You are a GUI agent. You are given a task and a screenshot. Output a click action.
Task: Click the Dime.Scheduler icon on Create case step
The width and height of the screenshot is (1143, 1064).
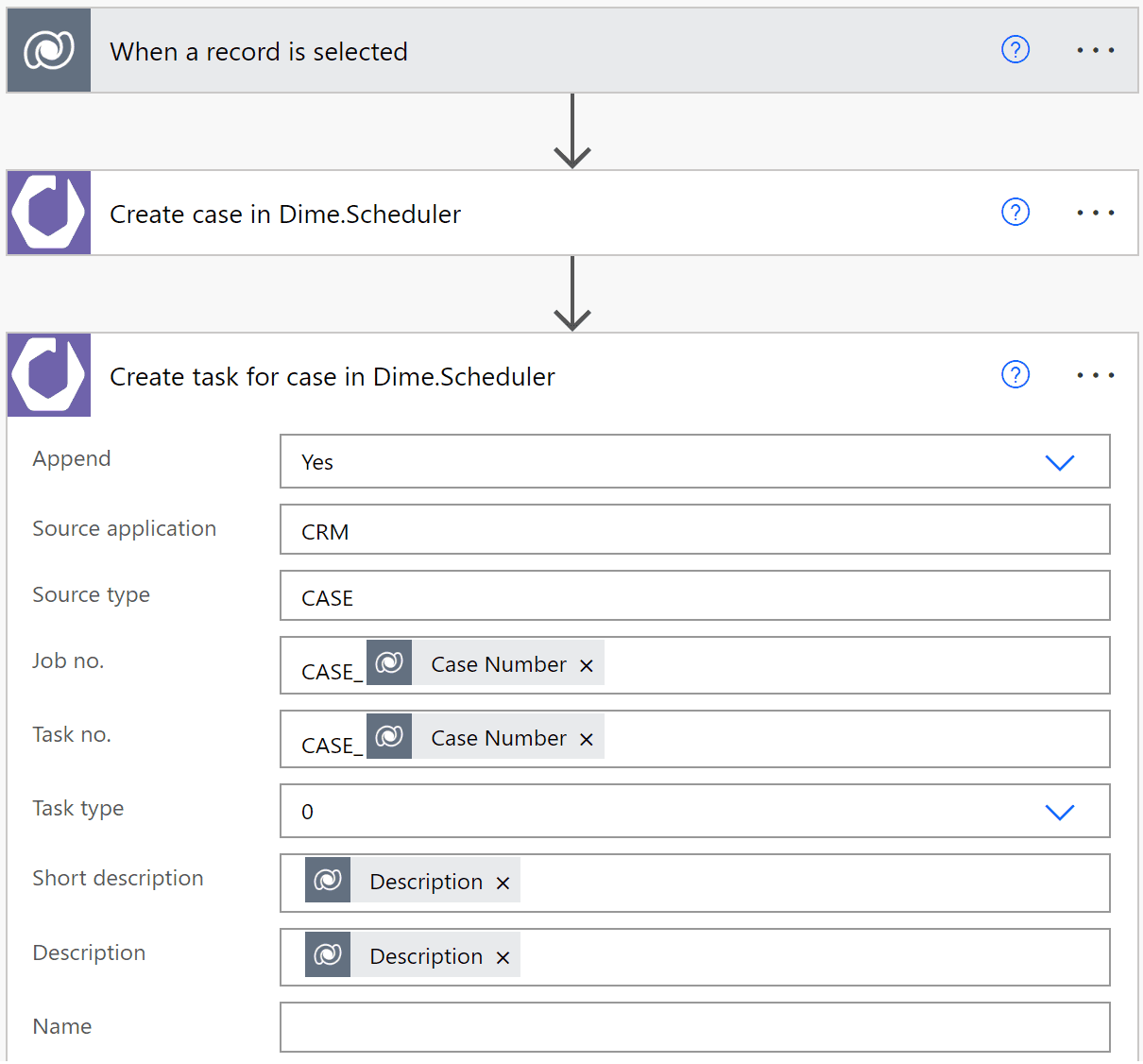[49, 213]
